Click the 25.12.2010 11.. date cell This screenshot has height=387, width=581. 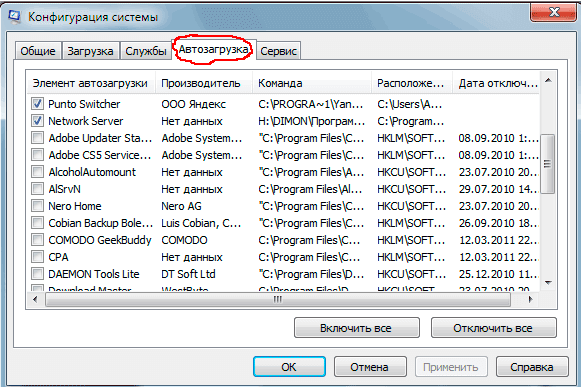tap(499, 274)
